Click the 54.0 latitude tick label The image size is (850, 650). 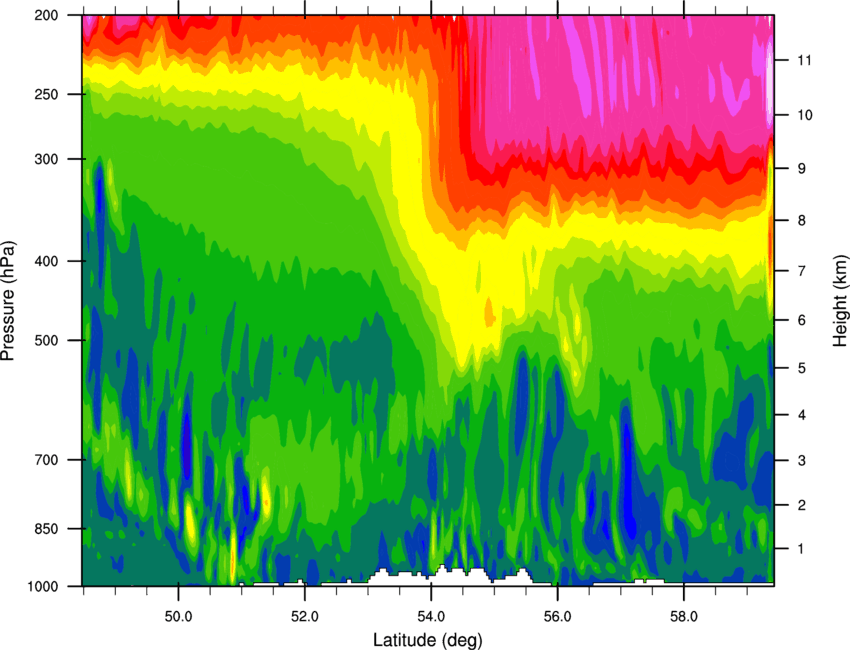coord(431,617)
